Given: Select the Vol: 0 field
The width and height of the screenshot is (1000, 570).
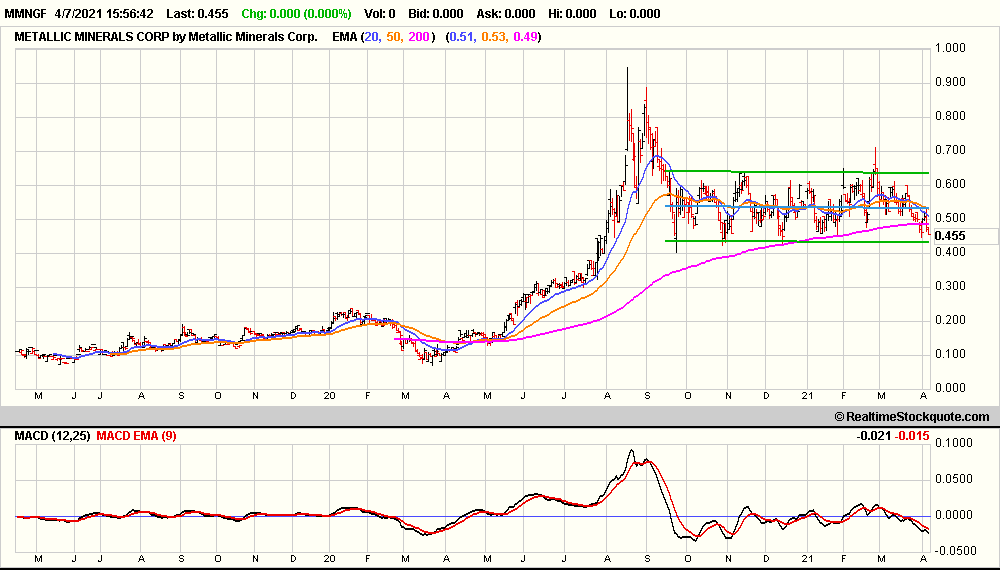Looking at the screenshot, I should [379, 13].
